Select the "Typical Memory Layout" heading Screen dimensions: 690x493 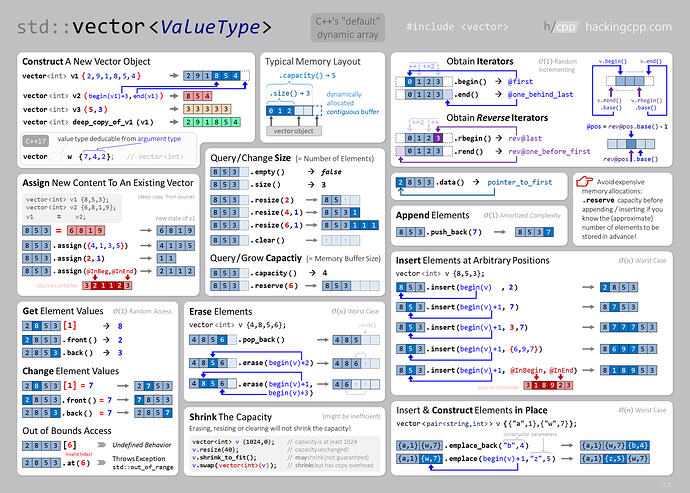tap(312, 62)
